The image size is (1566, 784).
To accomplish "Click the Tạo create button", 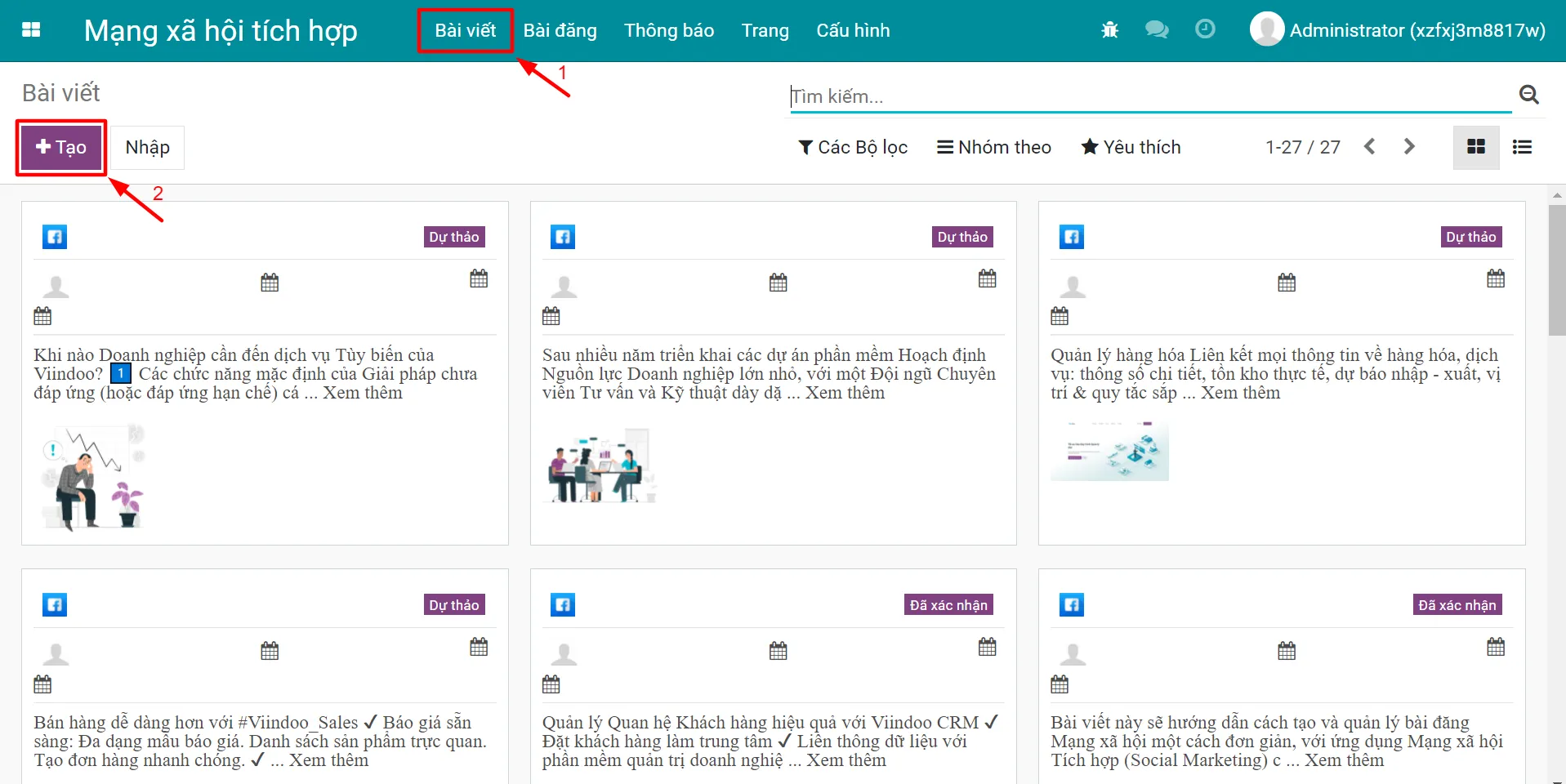I will [x=61, y=147].
